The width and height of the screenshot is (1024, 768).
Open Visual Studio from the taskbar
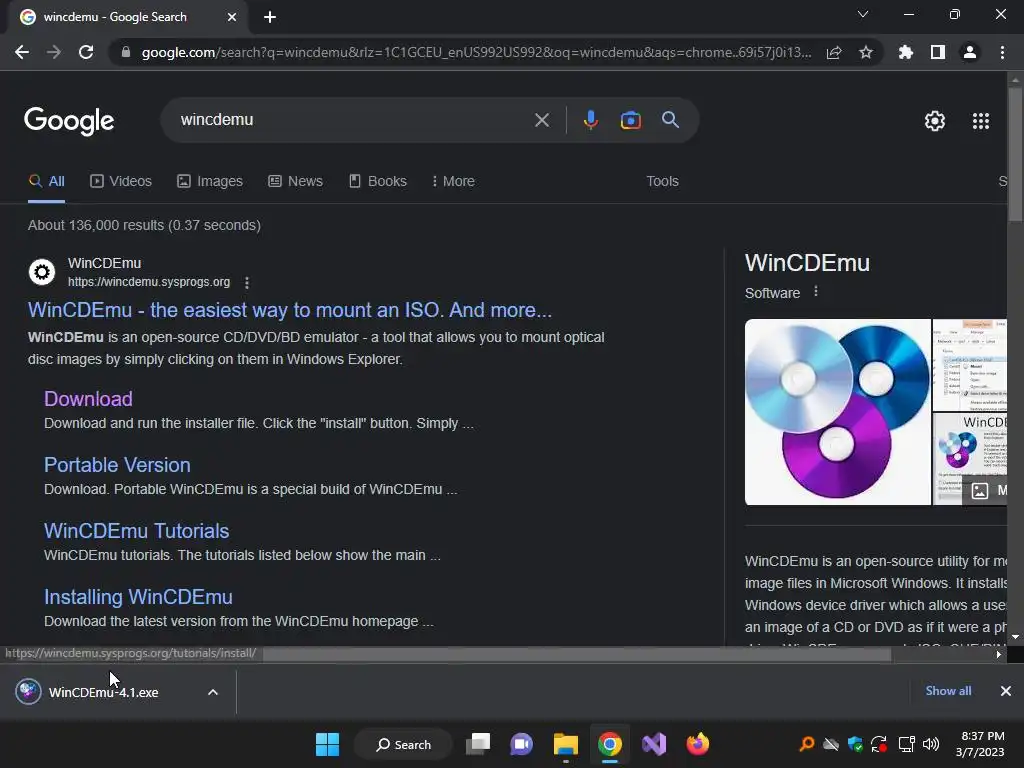(x=654, y=744)
